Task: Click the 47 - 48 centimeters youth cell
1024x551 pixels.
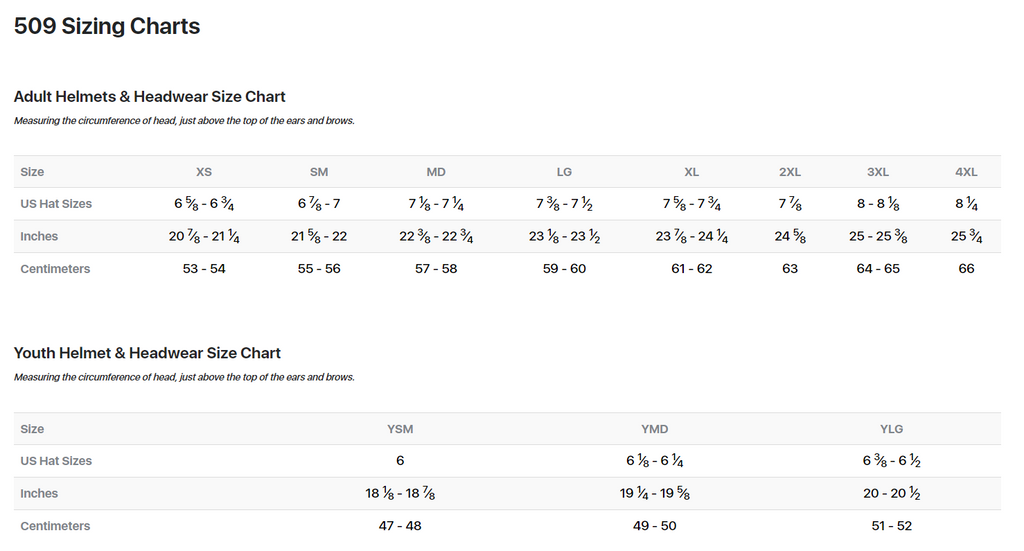Action: tap(400, 526)
